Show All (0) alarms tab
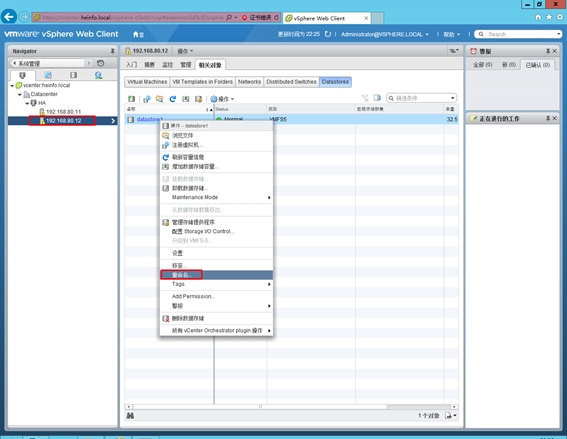Screen dimensions: 567x439 tap(483, 65)
